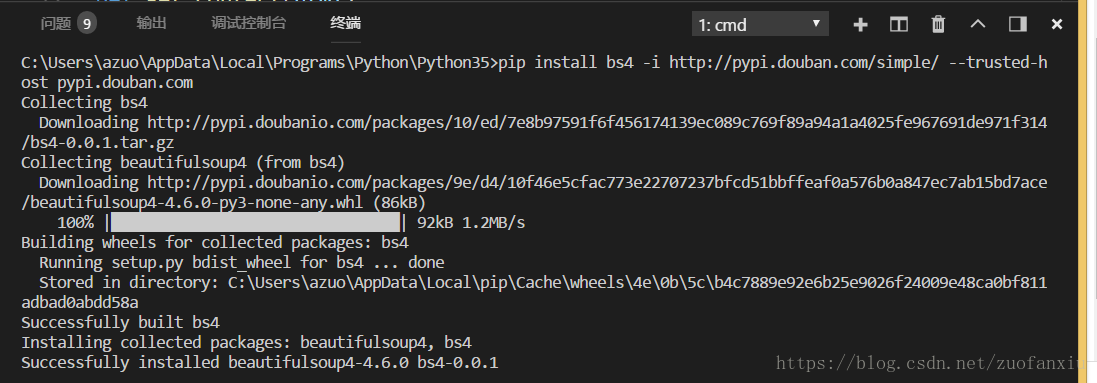Click the terminal selector's dropdown arrow
Viewport: 1097px width, 383px height.
[816, 24]
